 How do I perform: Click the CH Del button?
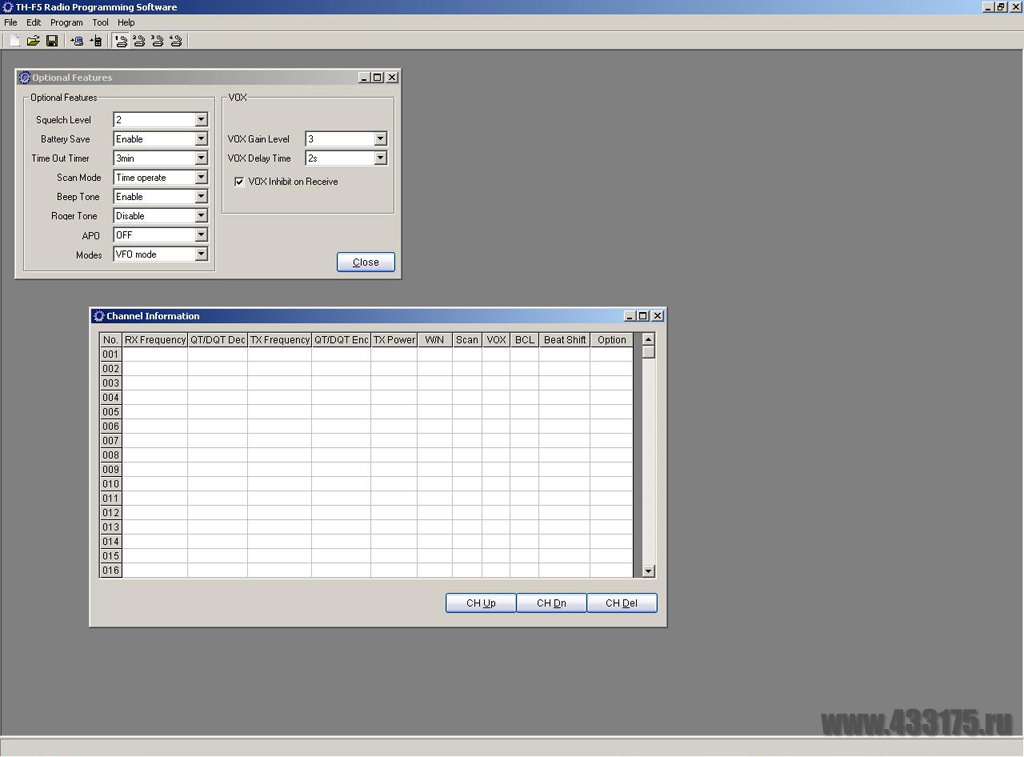tap(621, 603)
